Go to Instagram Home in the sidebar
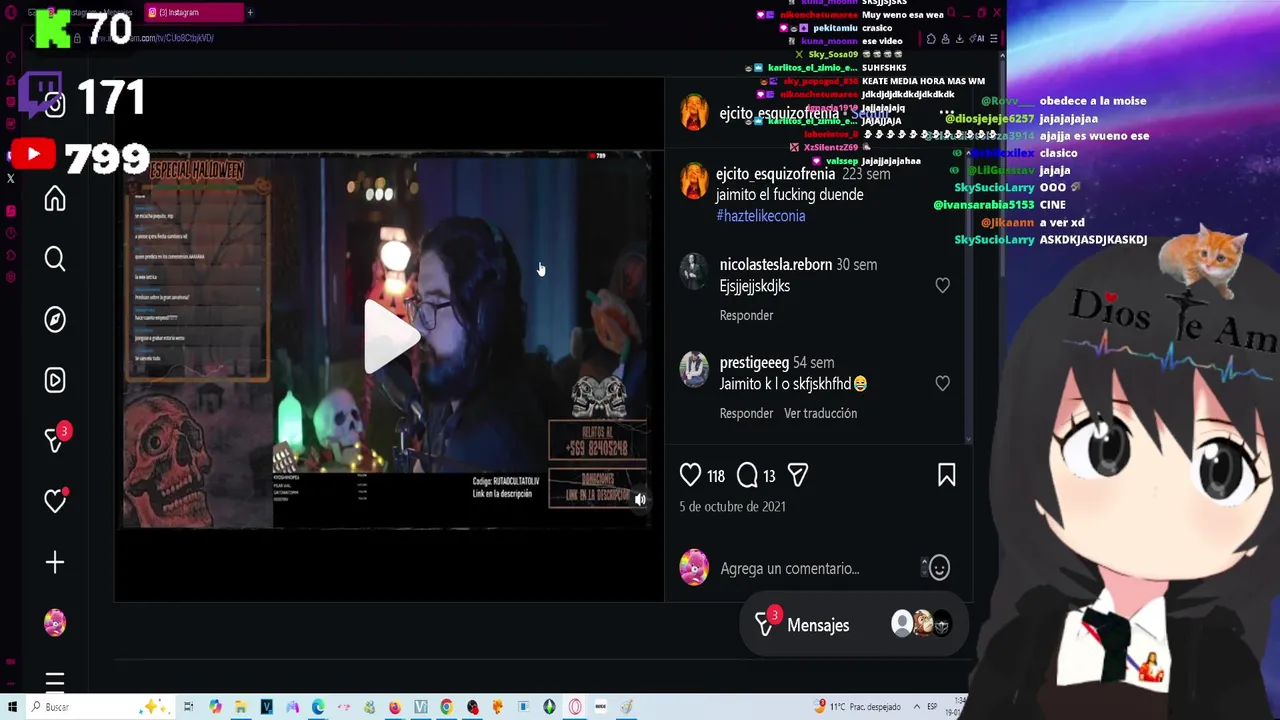Viewport: 1280px width, 720px height. point(55,199)
